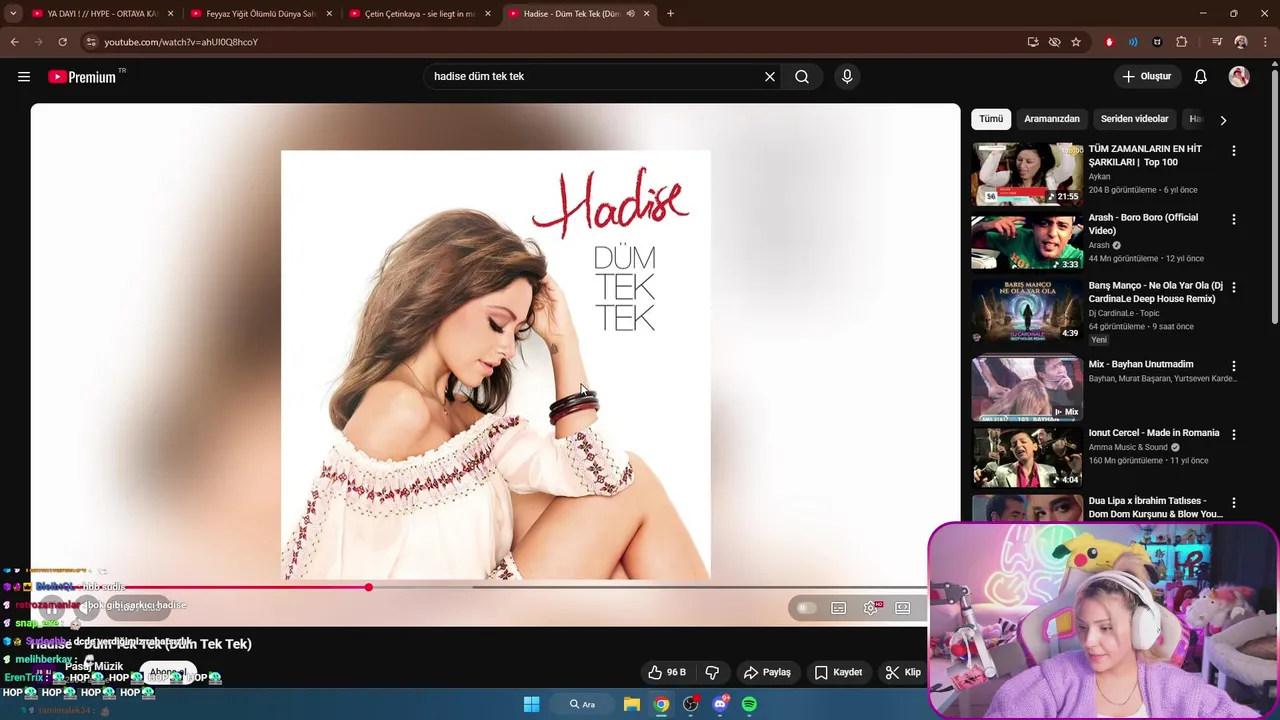This screenshot has height=720, width=1280.
Task: Reload the current page
Action: click(x=62, y=42)
